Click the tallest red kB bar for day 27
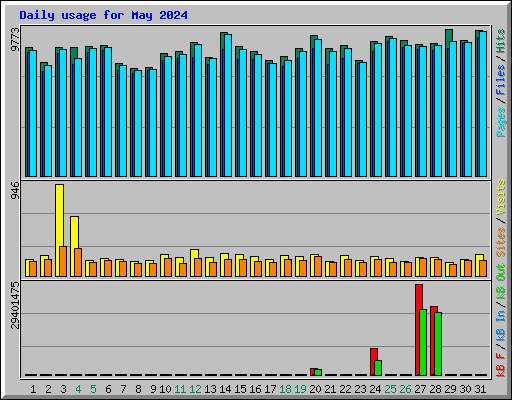Image resolution: width=512 pixels, height=400 pixels. (x=418, y=330)
